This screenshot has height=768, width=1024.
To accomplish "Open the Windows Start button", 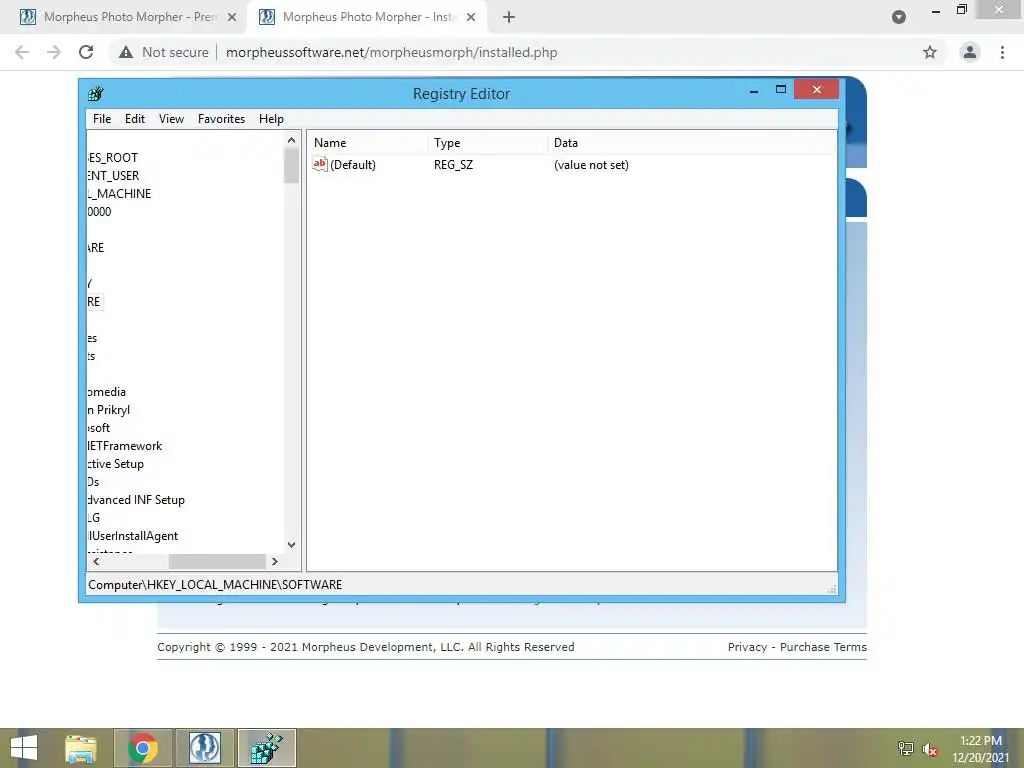I will (x=24, y=748).
